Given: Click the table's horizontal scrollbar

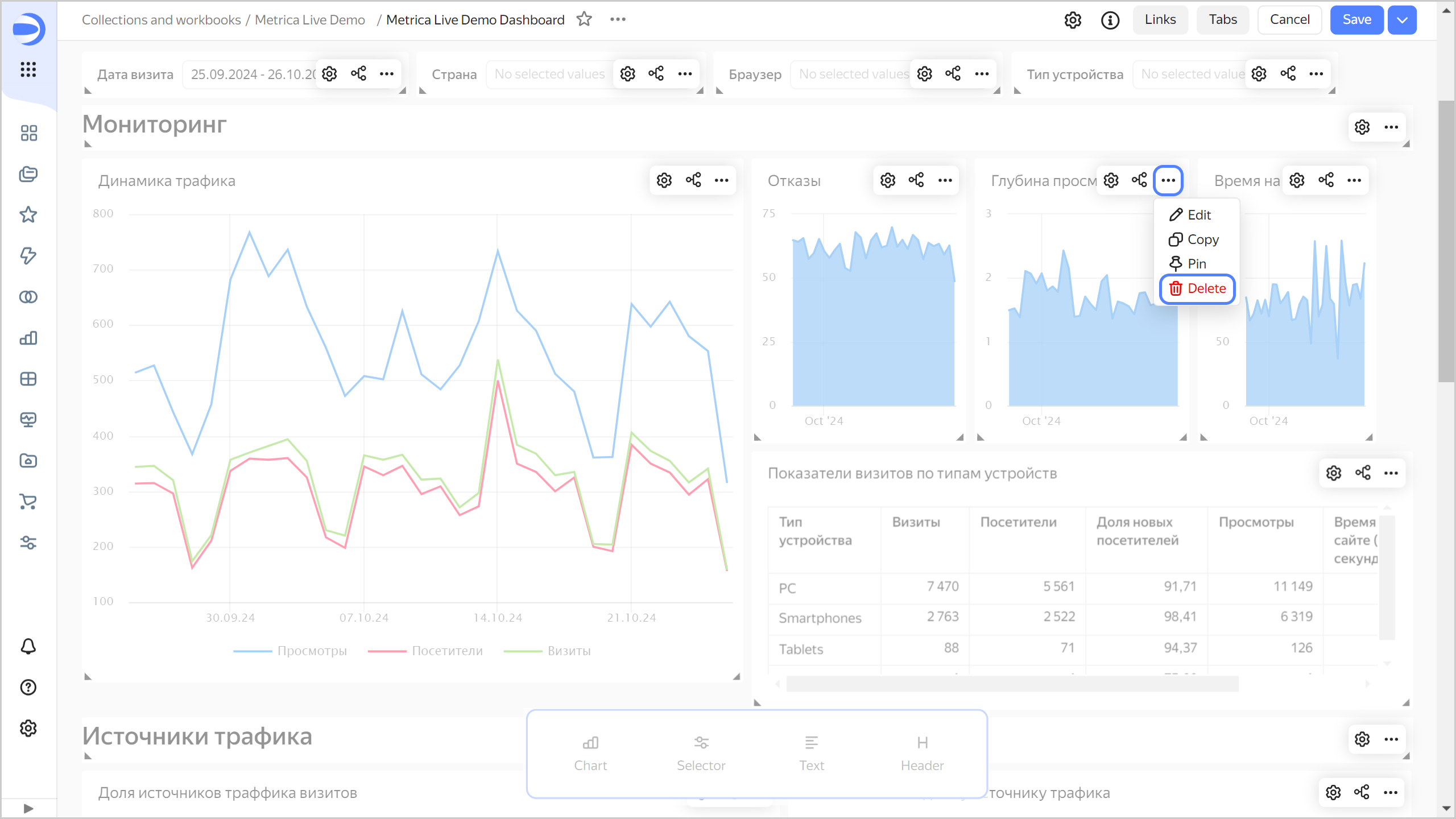Looking at the screenshot, I should tap(1012, 684).
